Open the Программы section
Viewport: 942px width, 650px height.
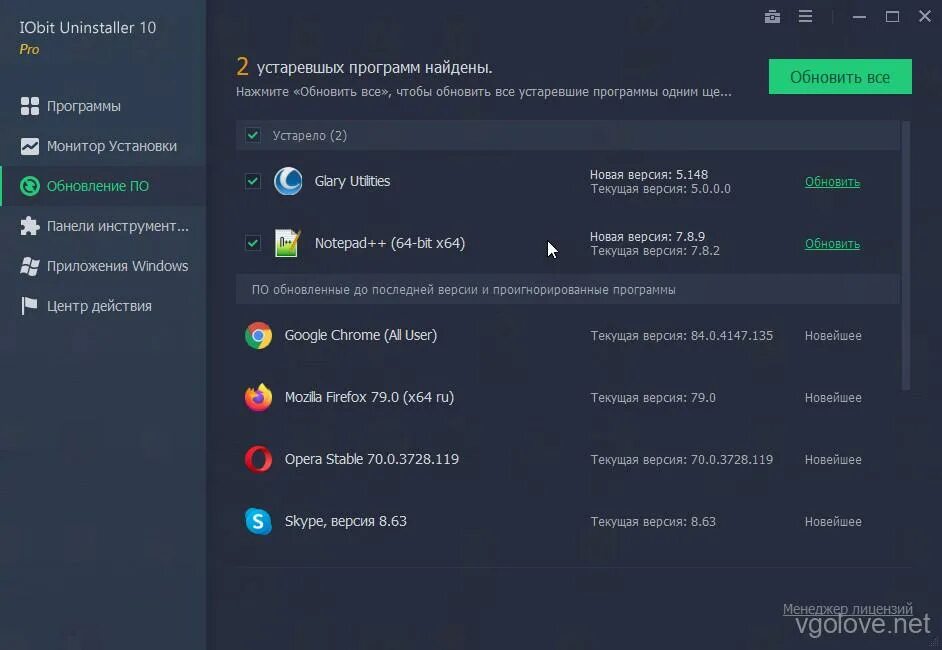click(x=103, y=106)
